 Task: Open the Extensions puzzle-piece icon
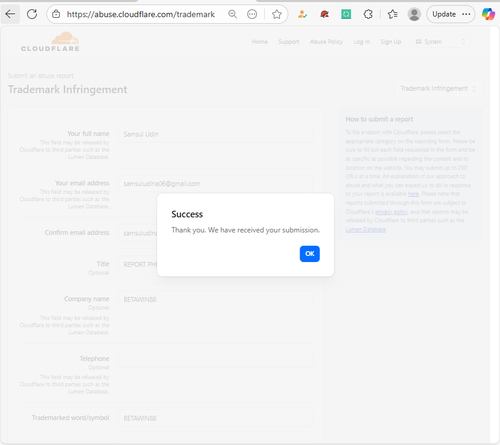(x=368, y=14)
